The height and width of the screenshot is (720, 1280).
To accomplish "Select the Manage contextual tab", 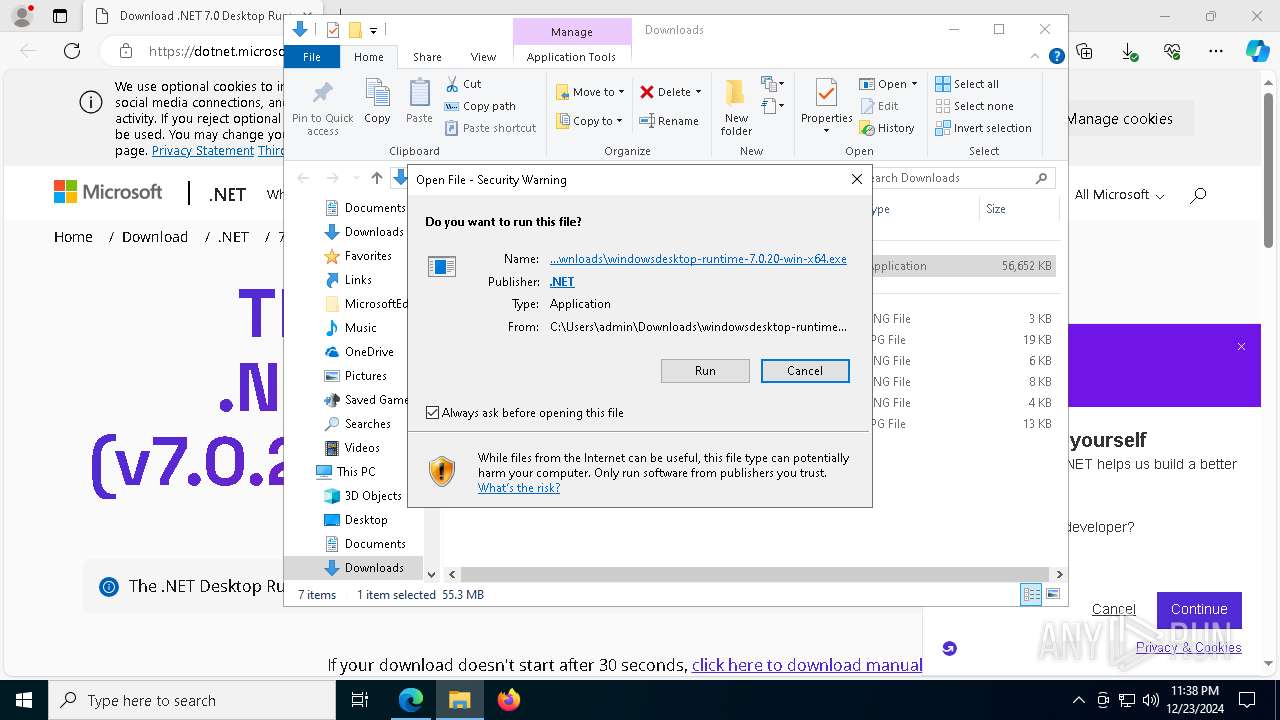I will coord(572,31).
